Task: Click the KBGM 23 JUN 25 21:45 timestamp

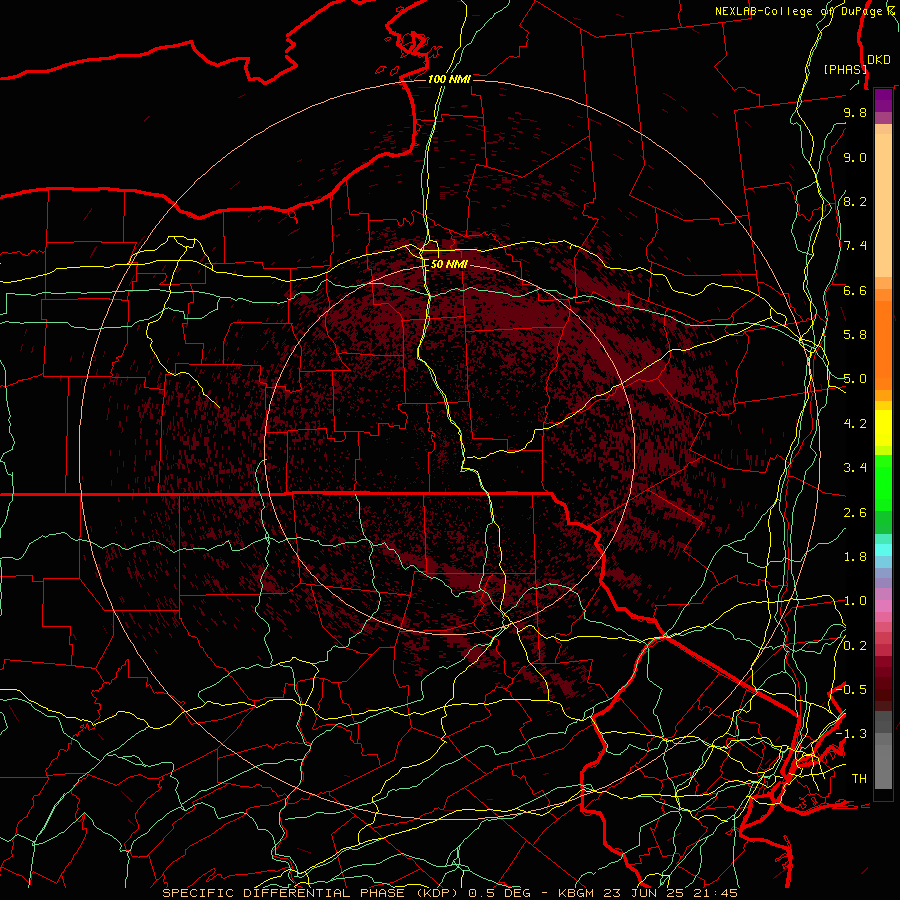Action: [x=646, y=893]
